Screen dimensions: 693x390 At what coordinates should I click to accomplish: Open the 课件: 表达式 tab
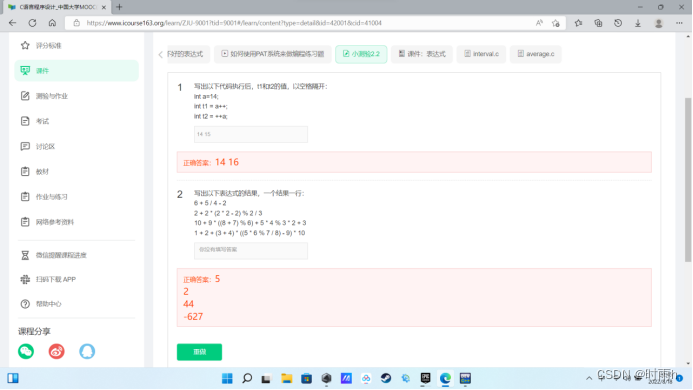(422, 54)
